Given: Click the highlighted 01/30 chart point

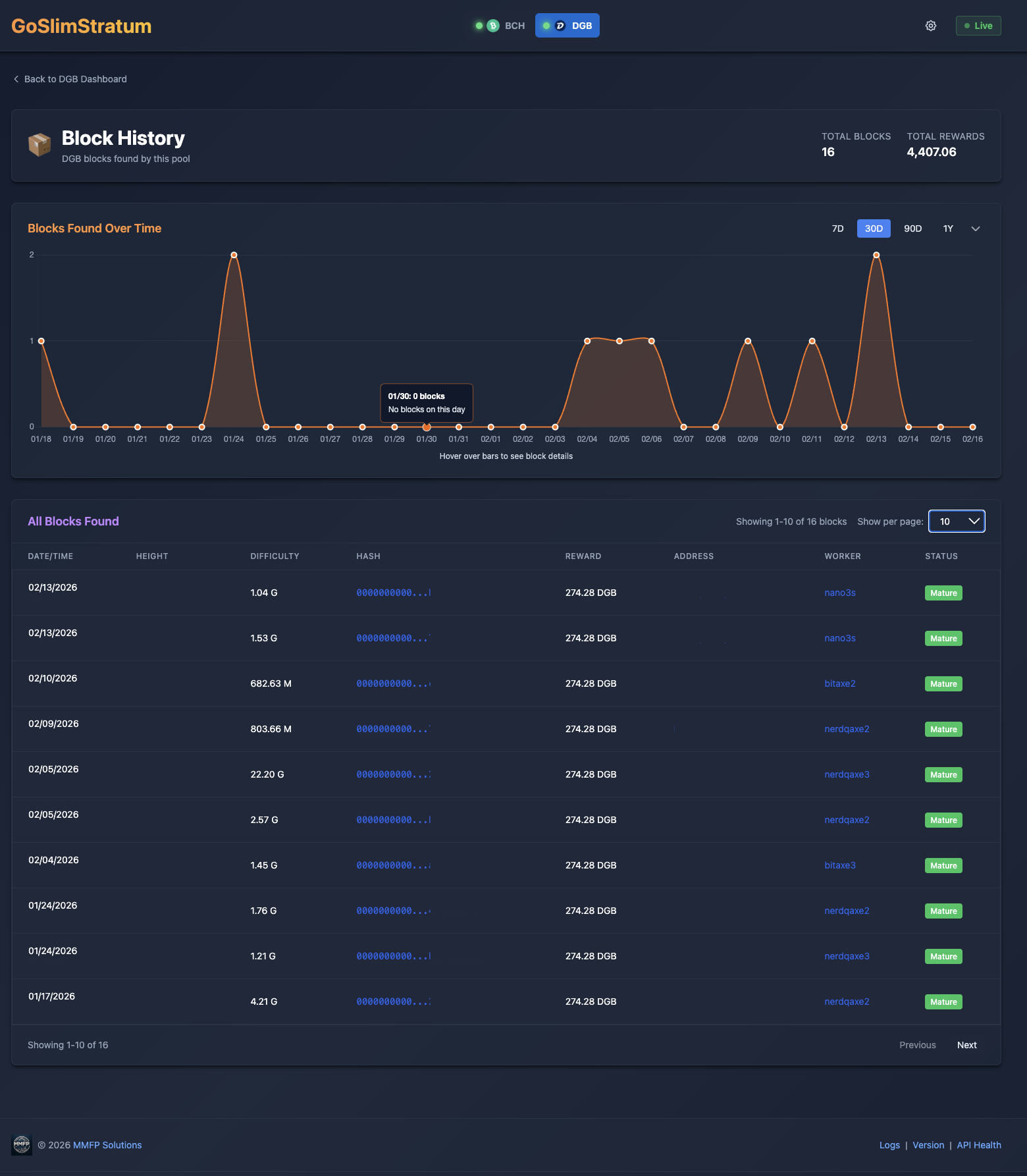Looking at the screenshot, I should tap(427, 427).
